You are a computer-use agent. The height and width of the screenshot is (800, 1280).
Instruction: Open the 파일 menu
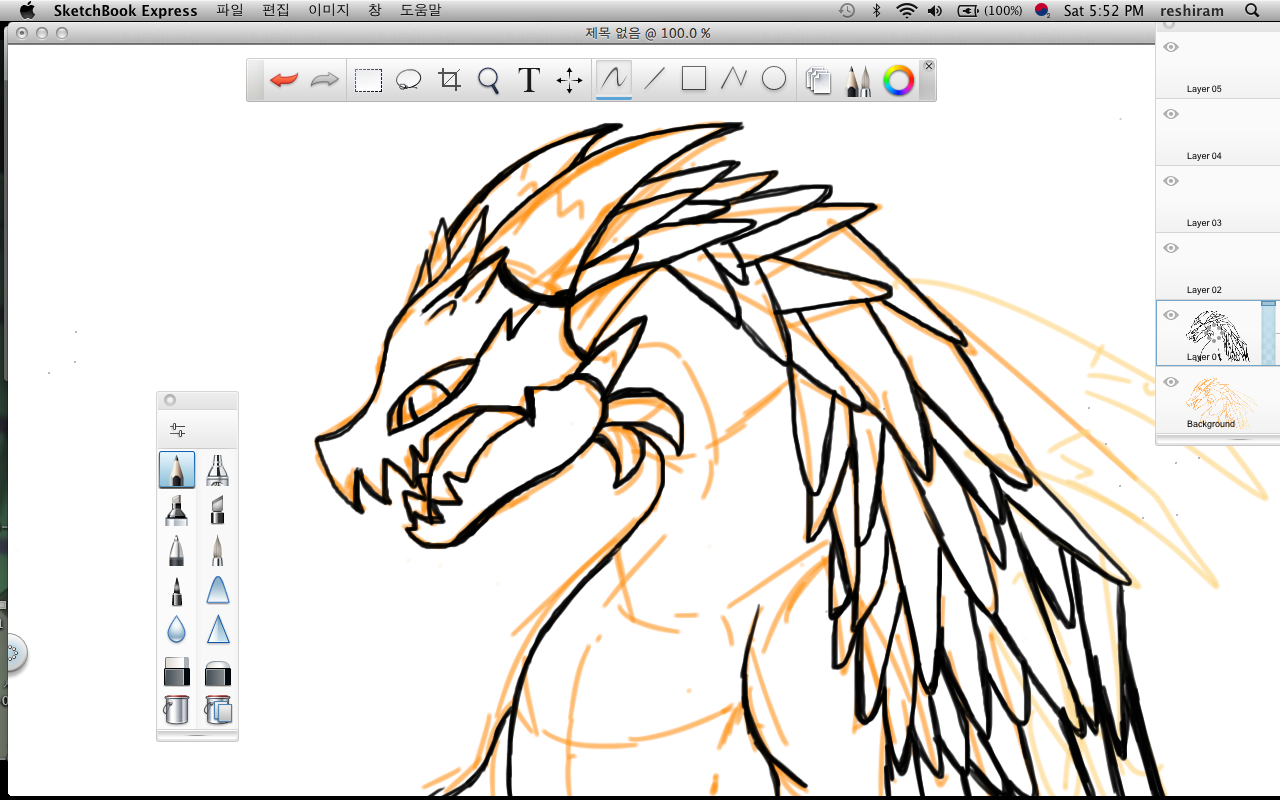229,10
